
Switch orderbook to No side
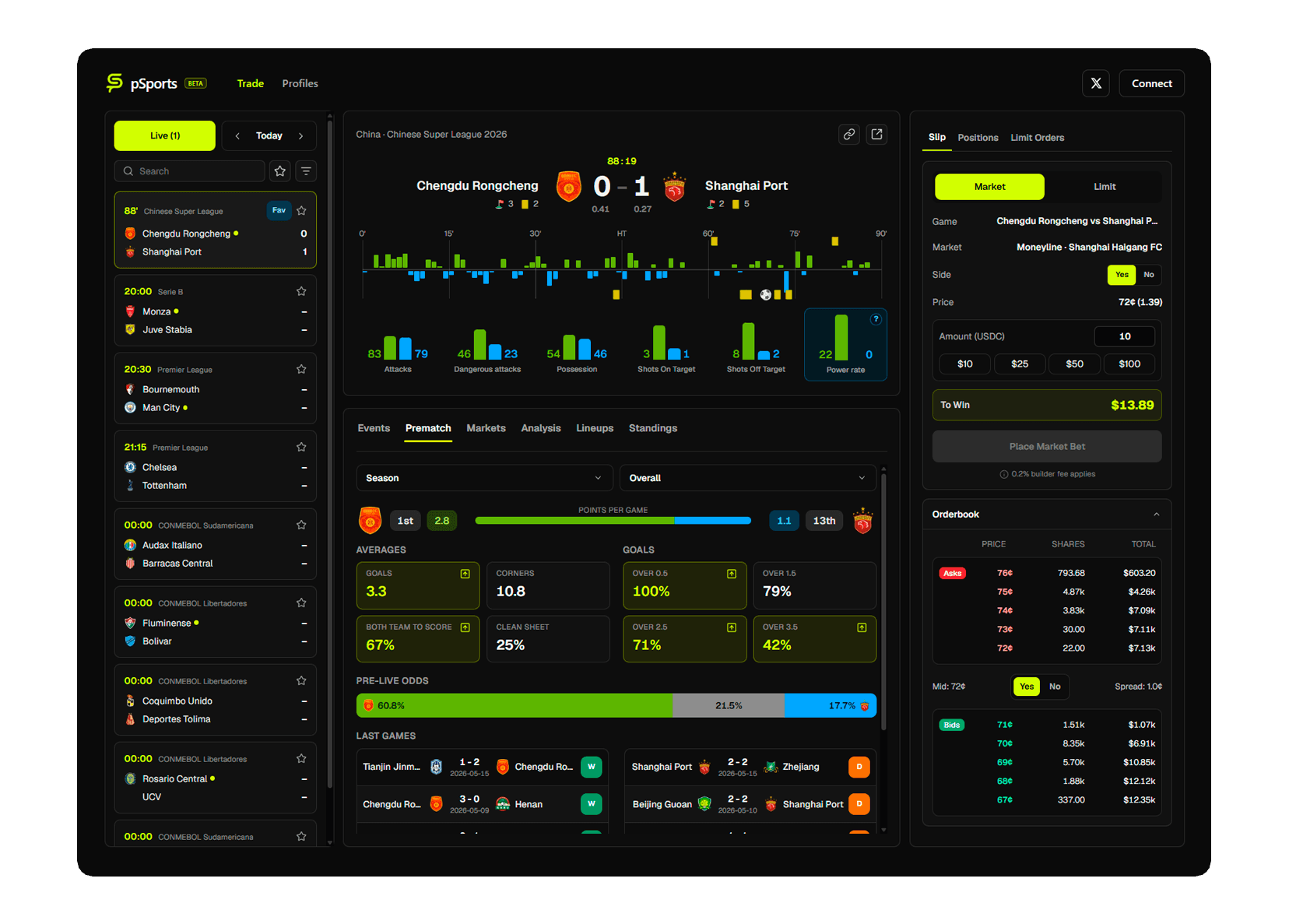[x=1055, y=687]
